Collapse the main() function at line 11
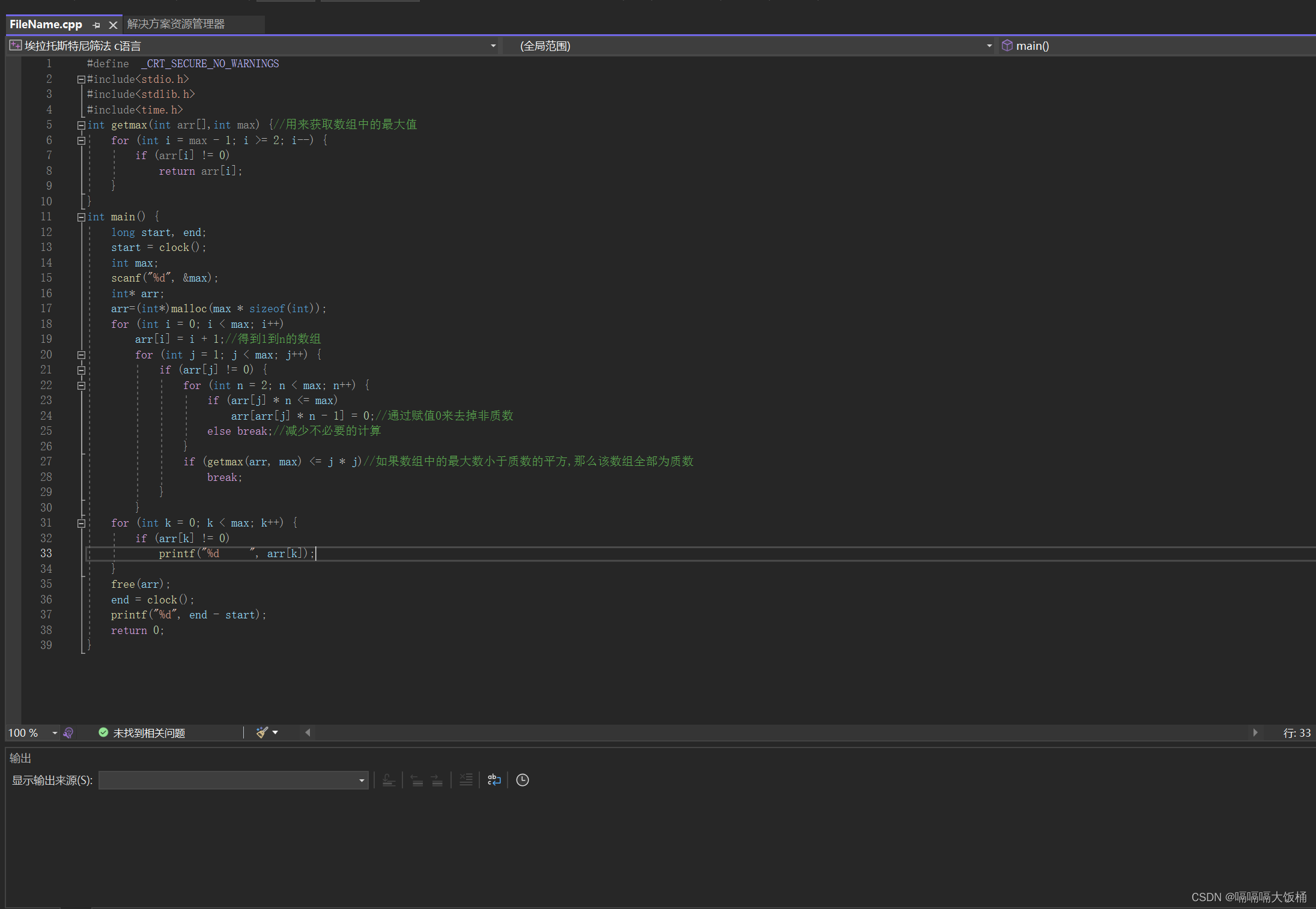1316x909 pixels. (81, 217)
